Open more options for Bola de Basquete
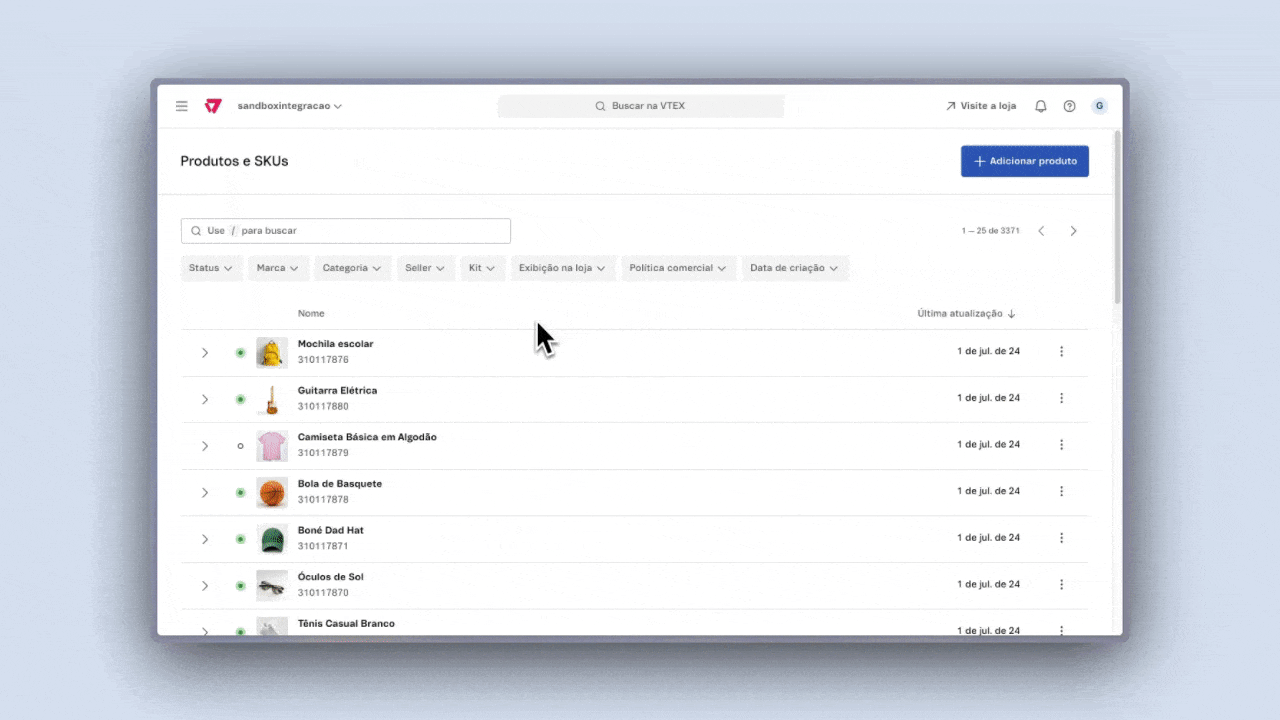This screenshot has width=1280, height=720. click(x=1061, y=491)
